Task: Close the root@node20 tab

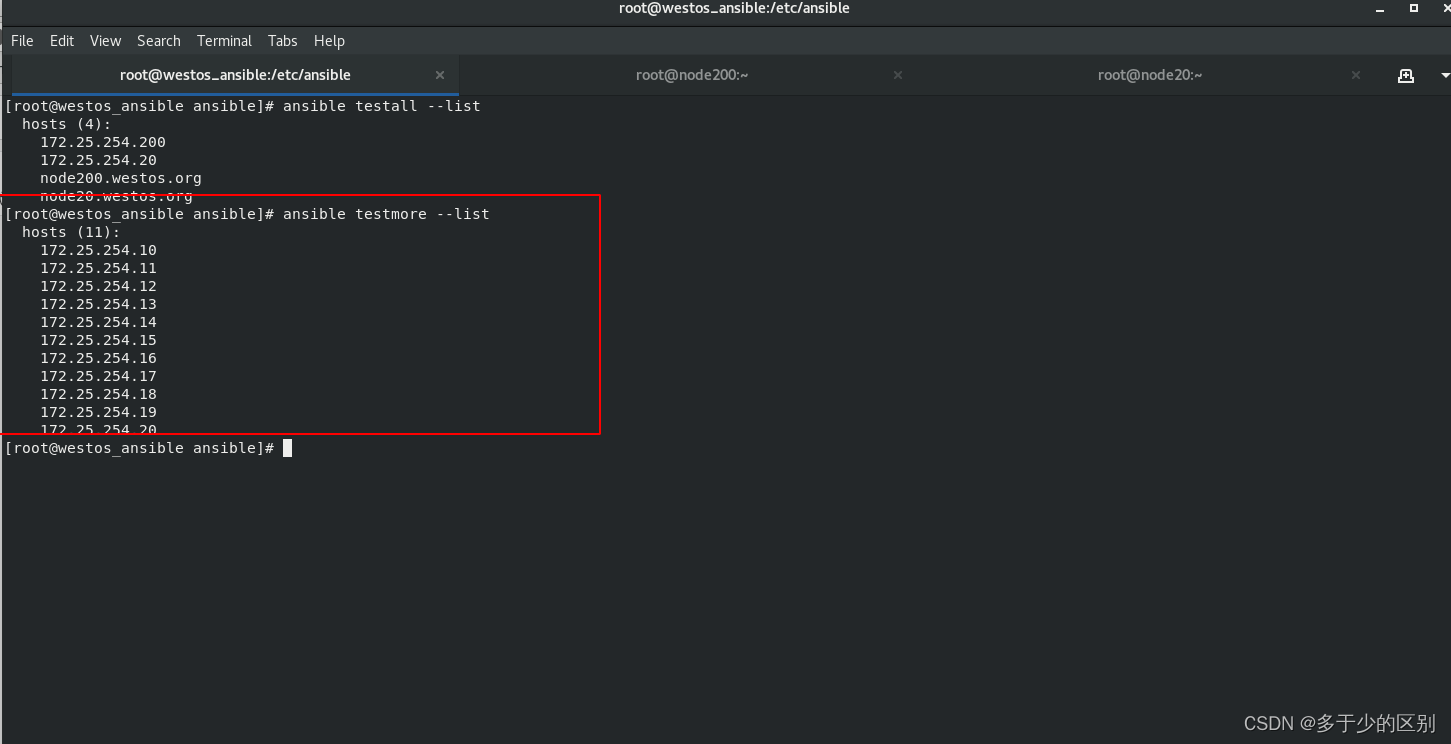Action: click(x=1356, y=75)
